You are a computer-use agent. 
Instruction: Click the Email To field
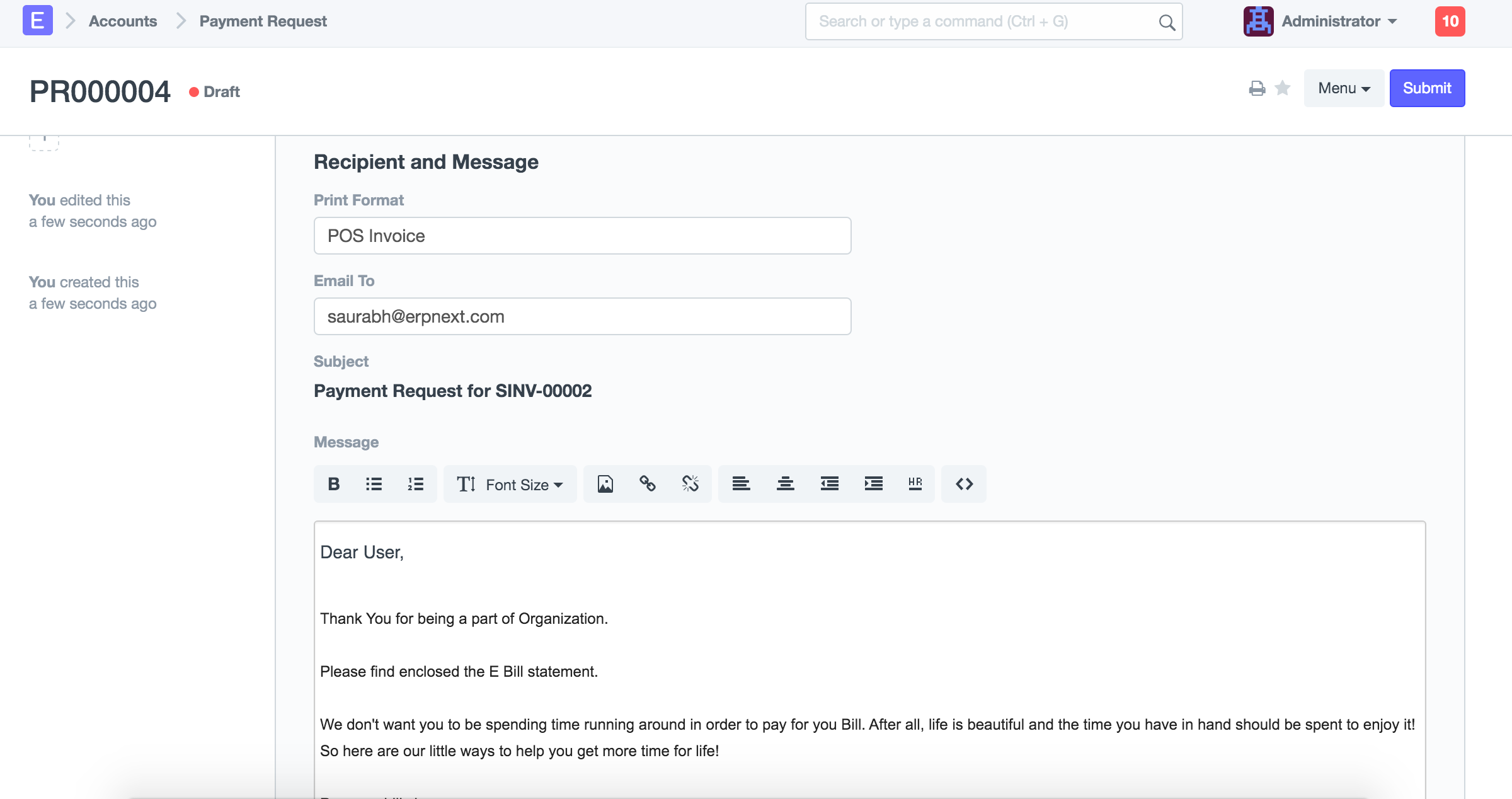[582, 316]
